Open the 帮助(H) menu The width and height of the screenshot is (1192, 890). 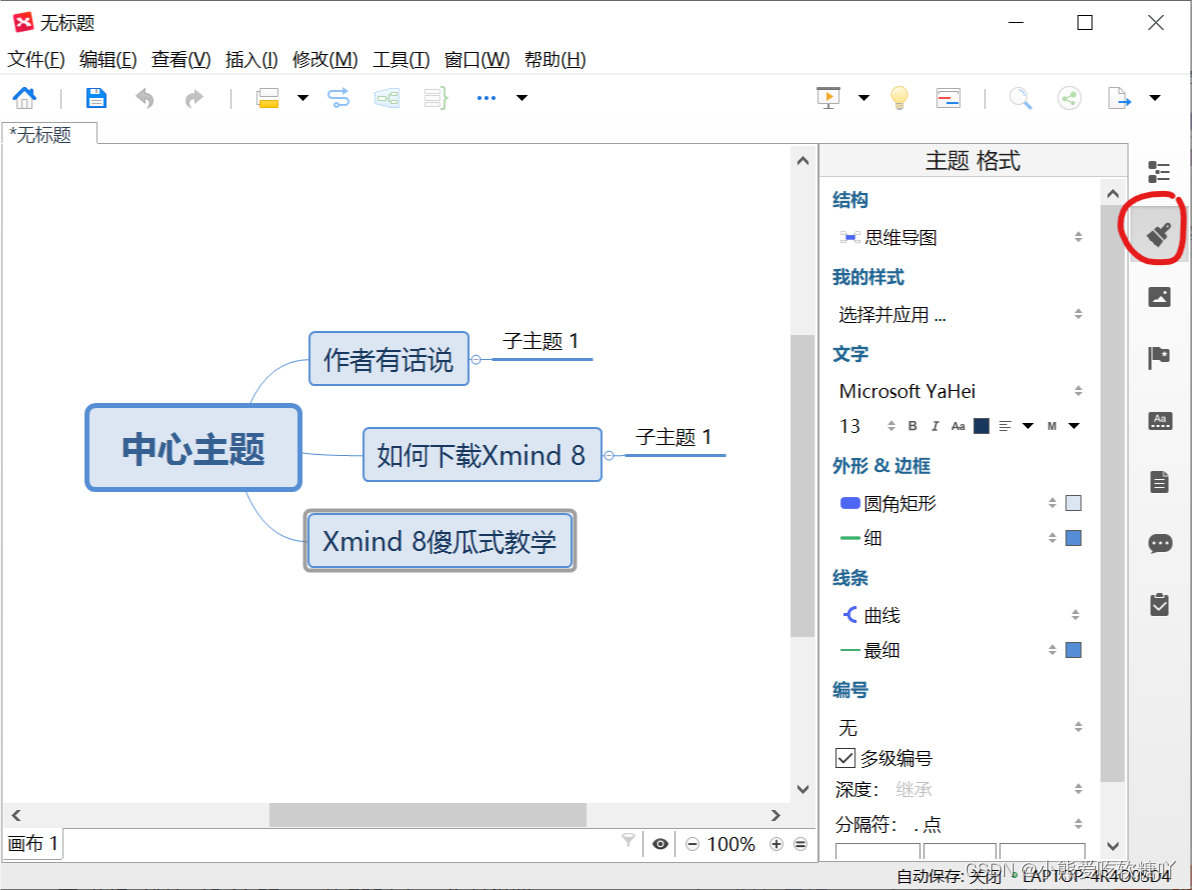pyautogui.click(x=555, y=59)
